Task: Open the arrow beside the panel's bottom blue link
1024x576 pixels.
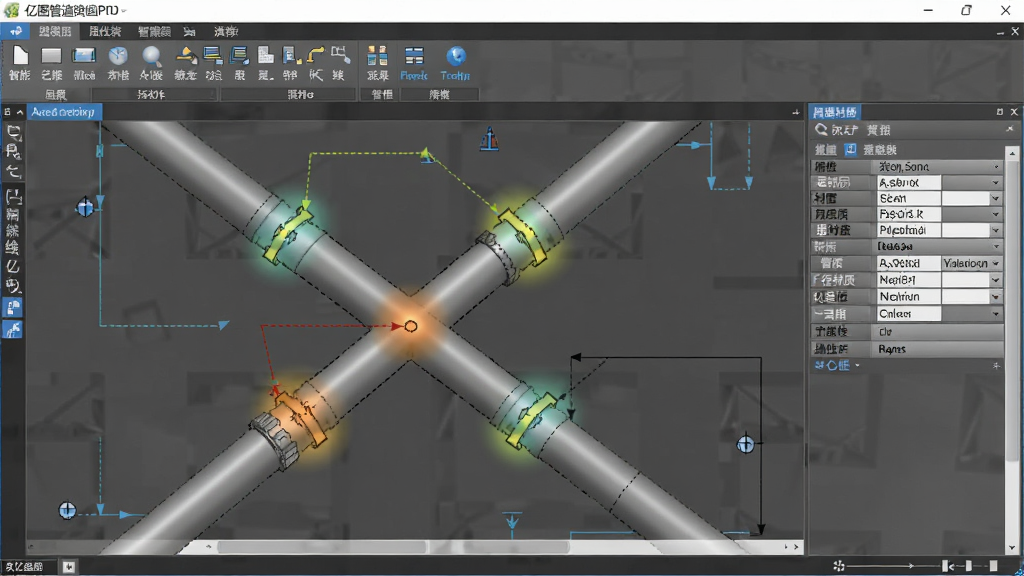Action: (x=857, y=366)
